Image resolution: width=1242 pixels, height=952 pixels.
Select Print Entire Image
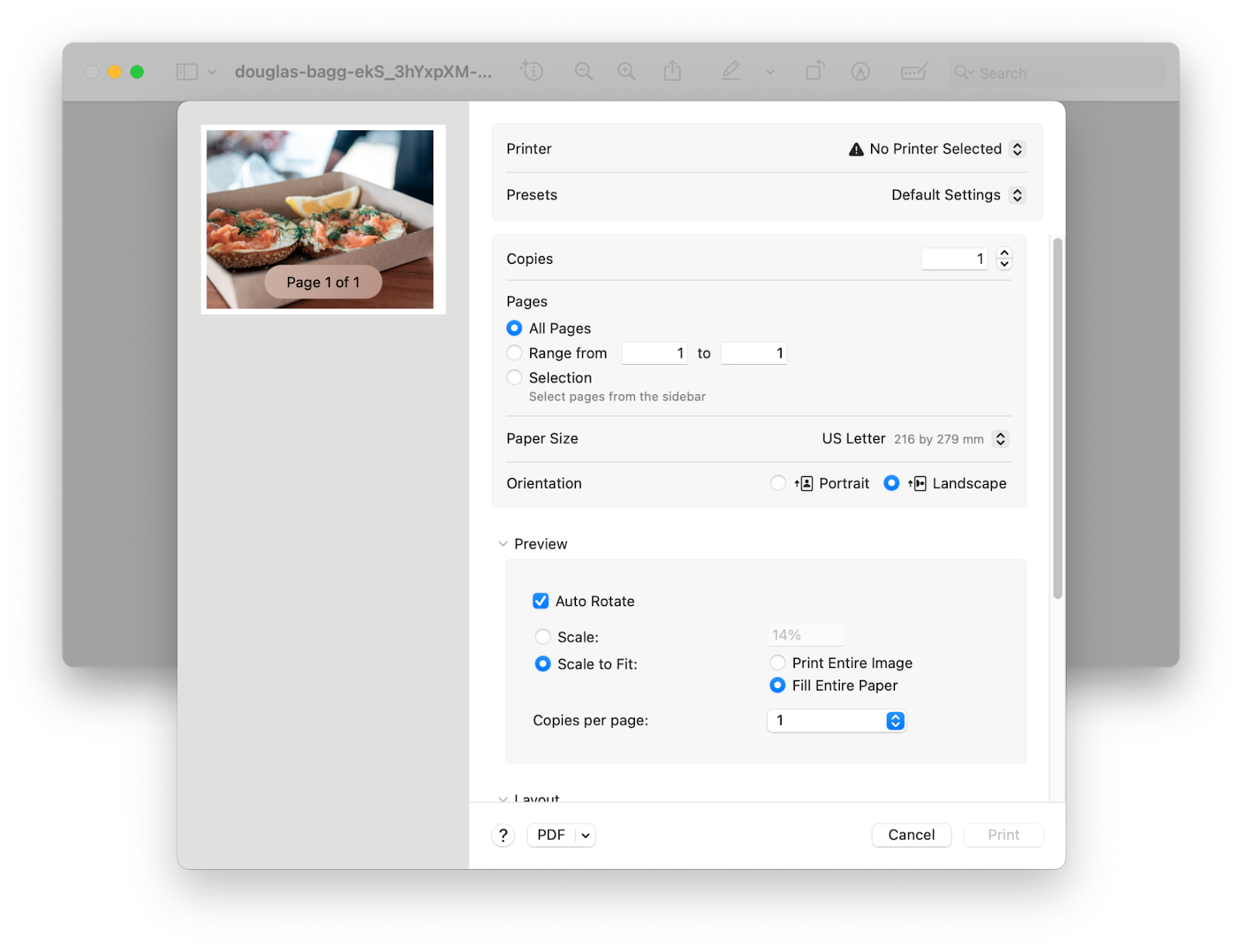click(777, 663)
